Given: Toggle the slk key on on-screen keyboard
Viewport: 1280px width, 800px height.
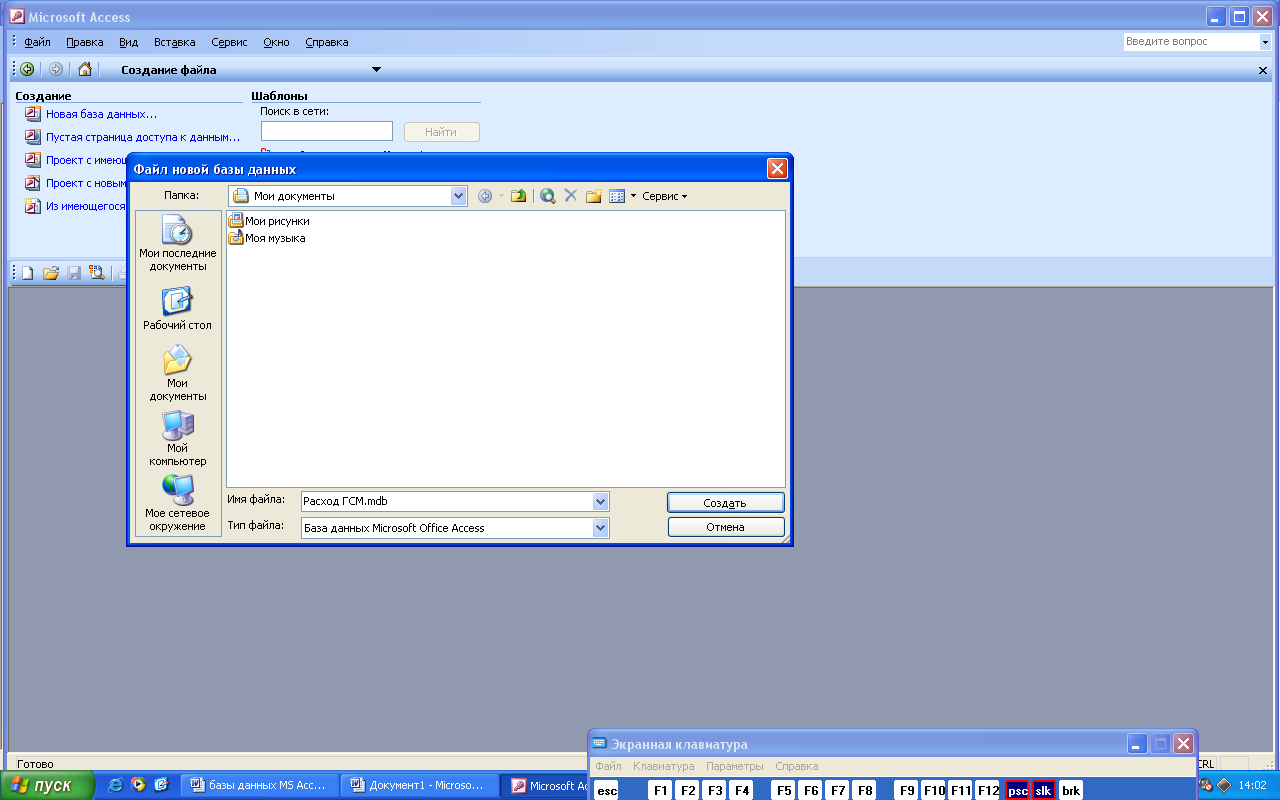Looking at the screenshot, I should [x=1044, y=790].
